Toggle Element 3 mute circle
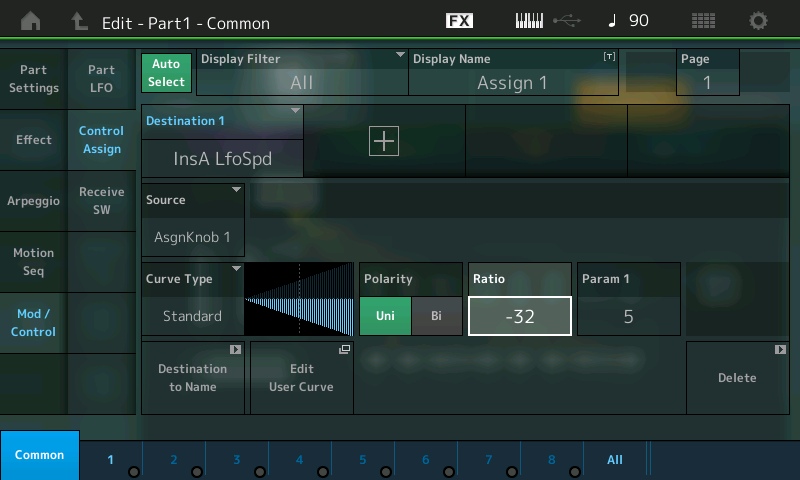 tap(260, 472)
